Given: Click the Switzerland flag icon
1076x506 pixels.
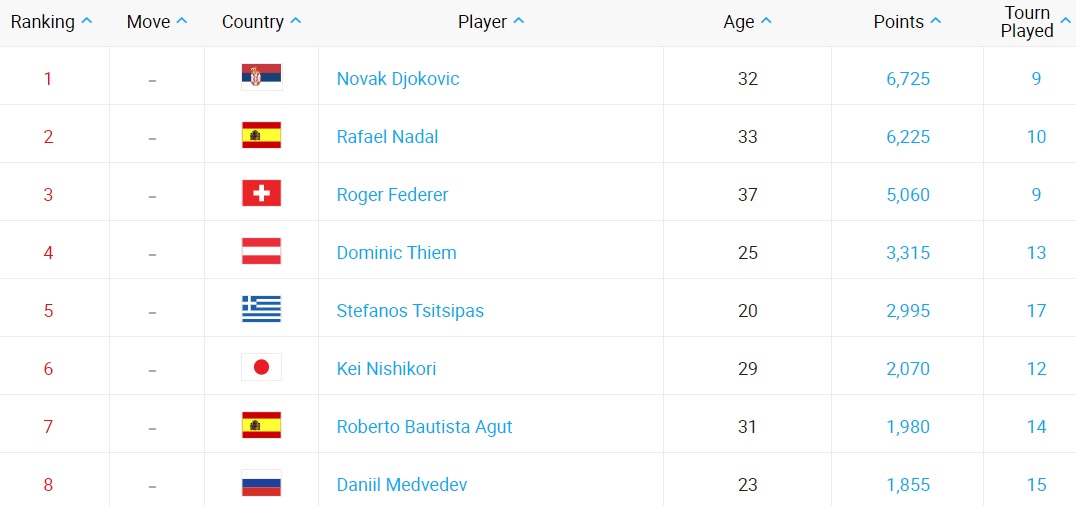Looking at the screenshot, I should pyautogui.click(x=261, y=193).
